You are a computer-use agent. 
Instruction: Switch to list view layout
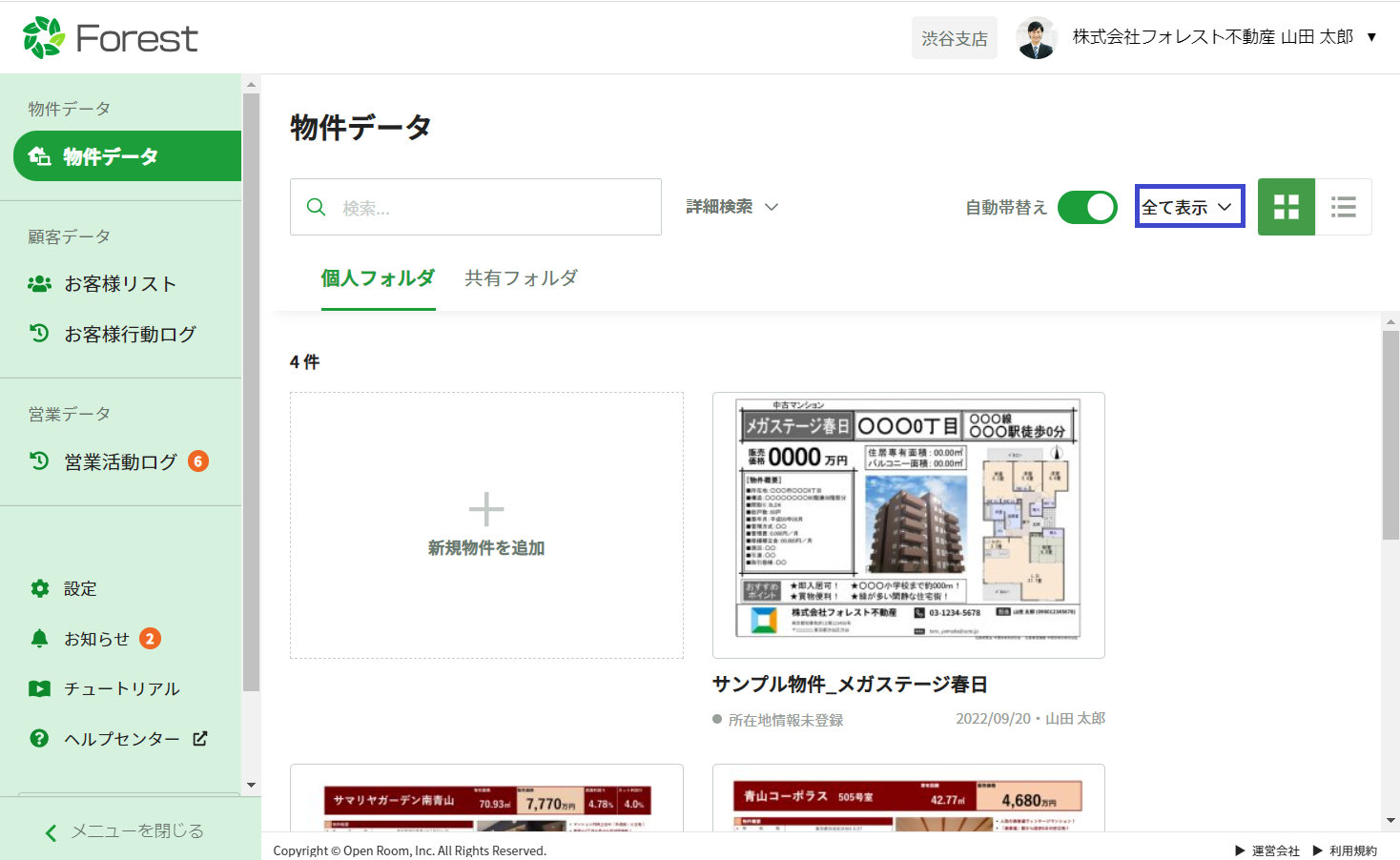click(1343, 207)
